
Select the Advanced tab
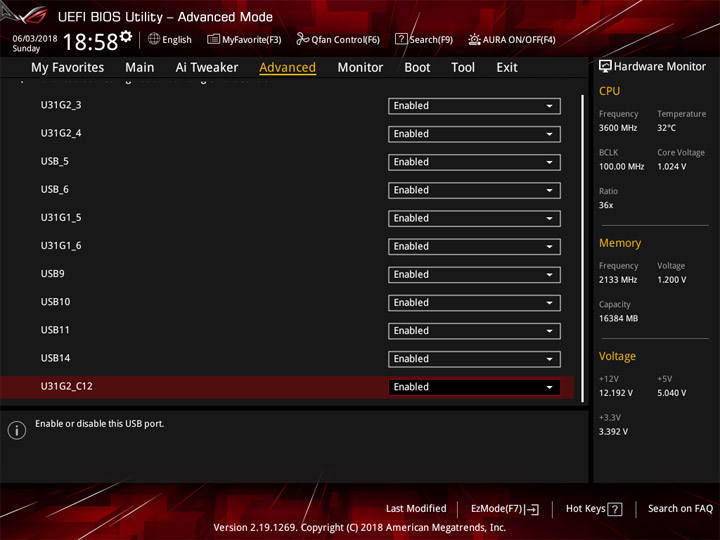pos(287,68)
